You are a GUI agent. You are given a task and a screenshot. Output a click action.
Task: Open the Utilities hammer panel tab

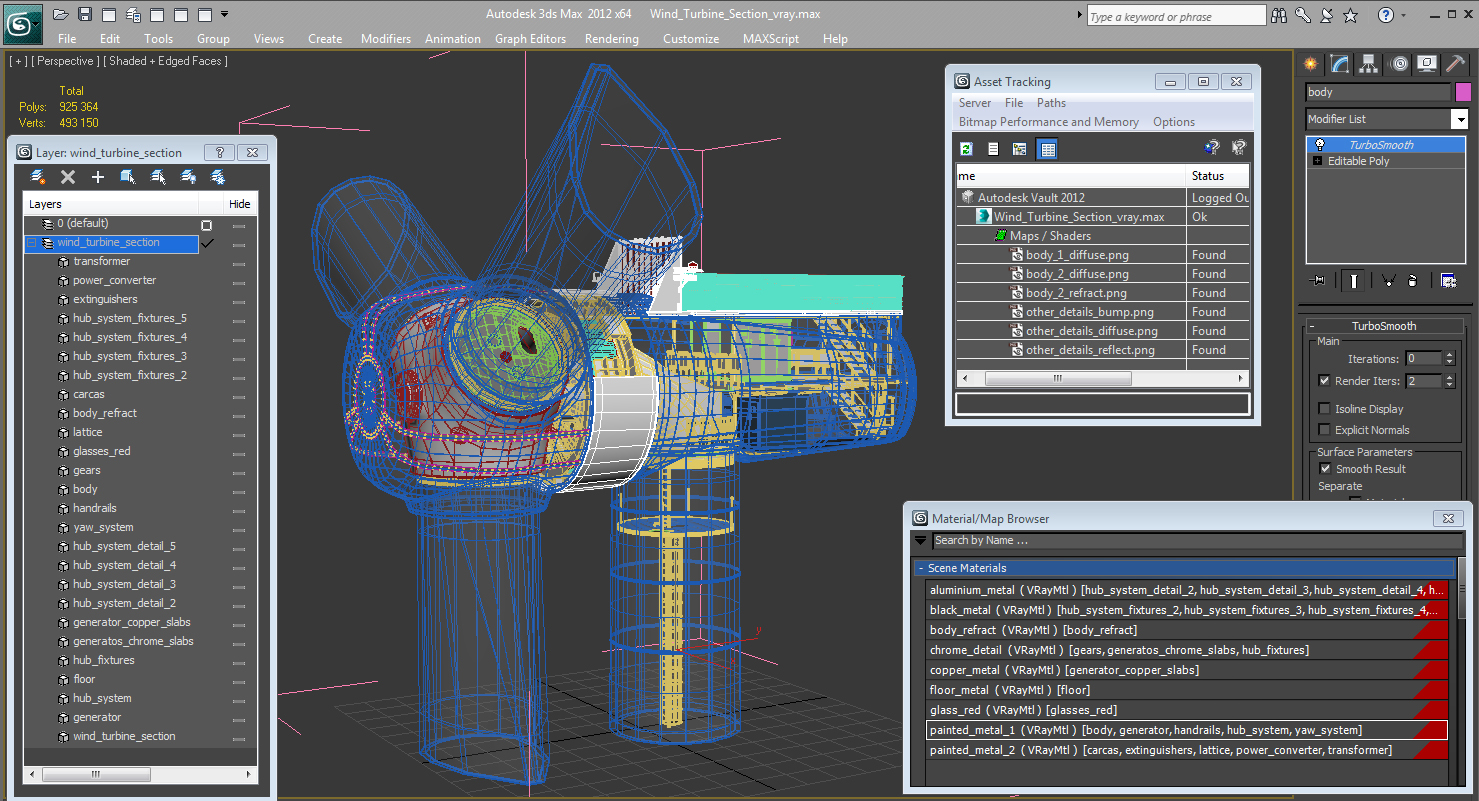pos(1456,64)
